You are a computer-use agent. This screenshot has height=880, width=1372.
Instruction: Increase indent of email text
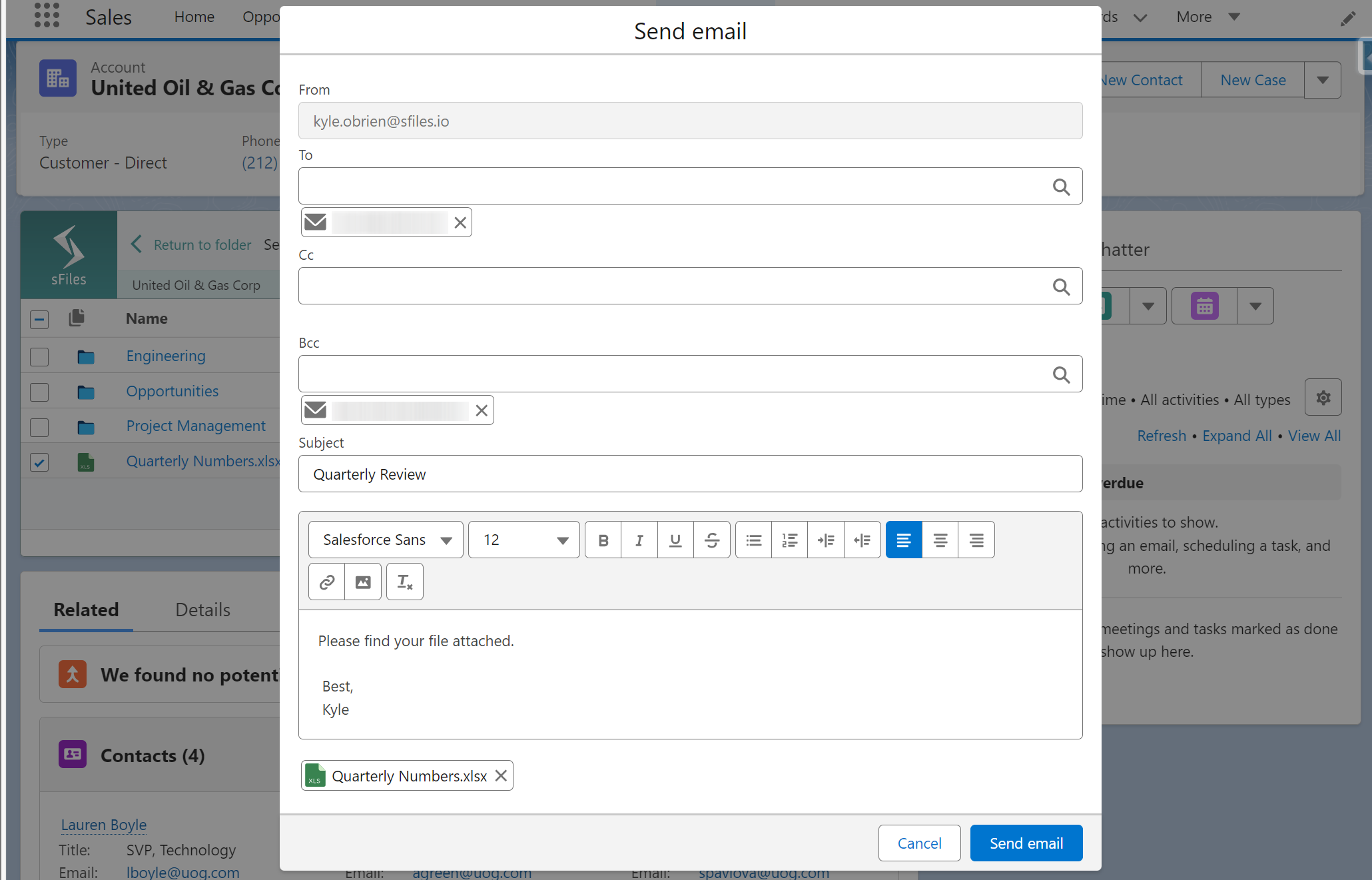click(x=826, y=540)
